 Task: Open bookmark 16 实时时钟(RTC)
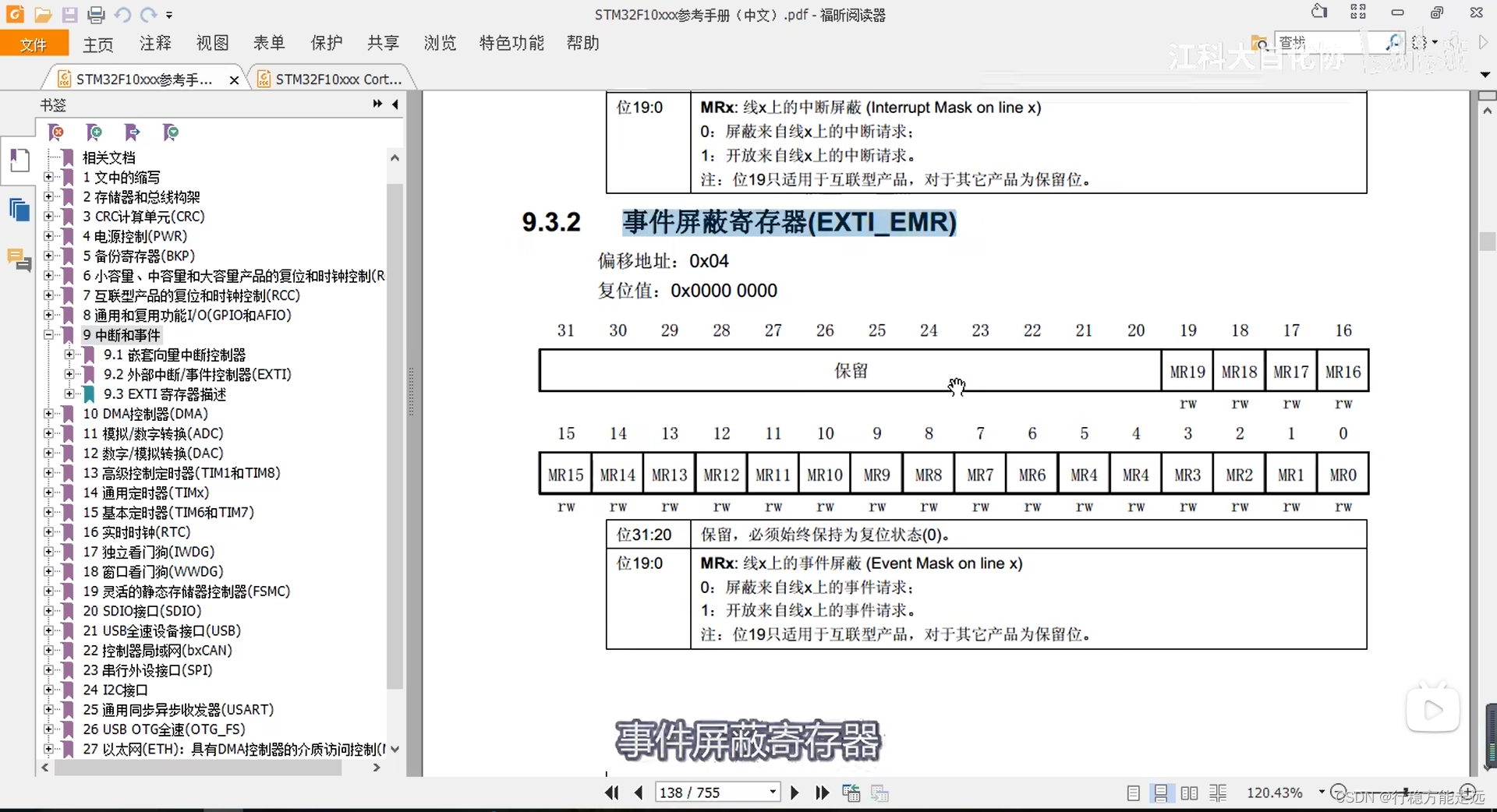(x=136, y=532)
